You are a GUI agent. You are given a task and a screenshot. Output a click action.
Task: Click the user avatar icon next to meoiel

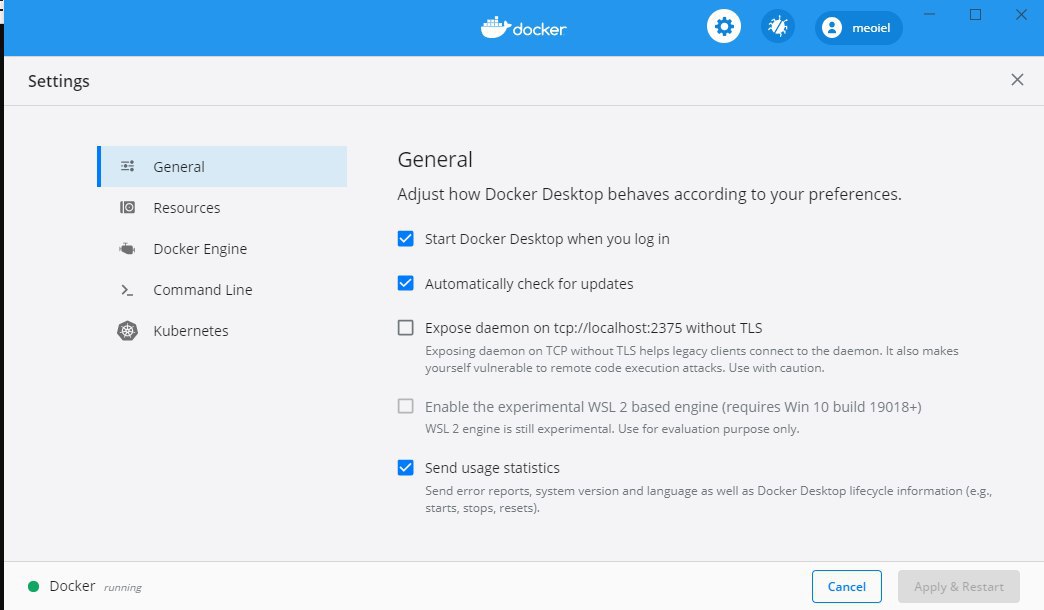(x=832, y=27)
